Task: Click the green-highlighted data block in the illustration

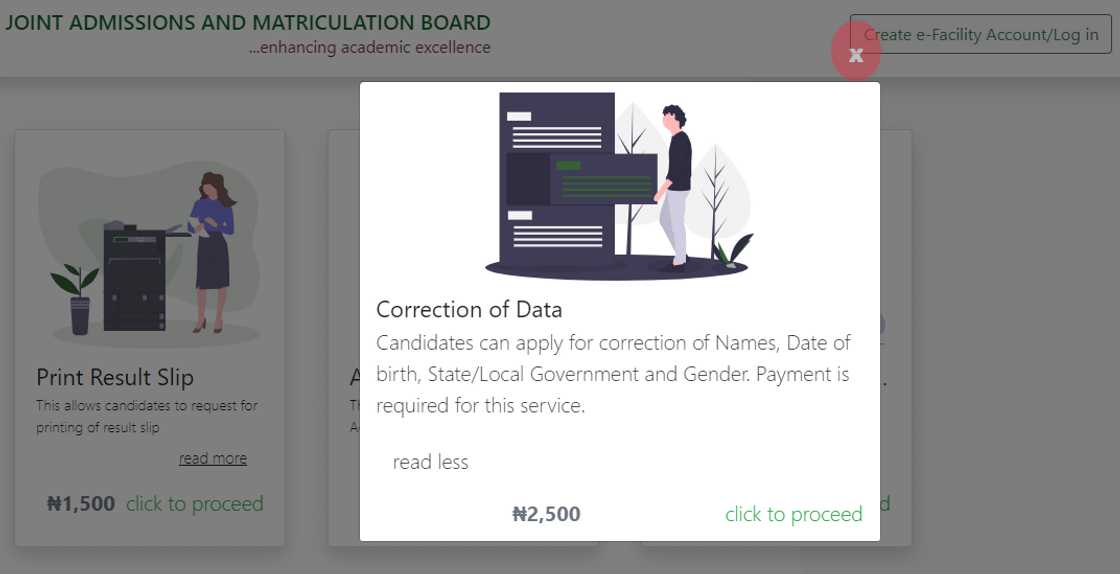Action: pos(603,180)
